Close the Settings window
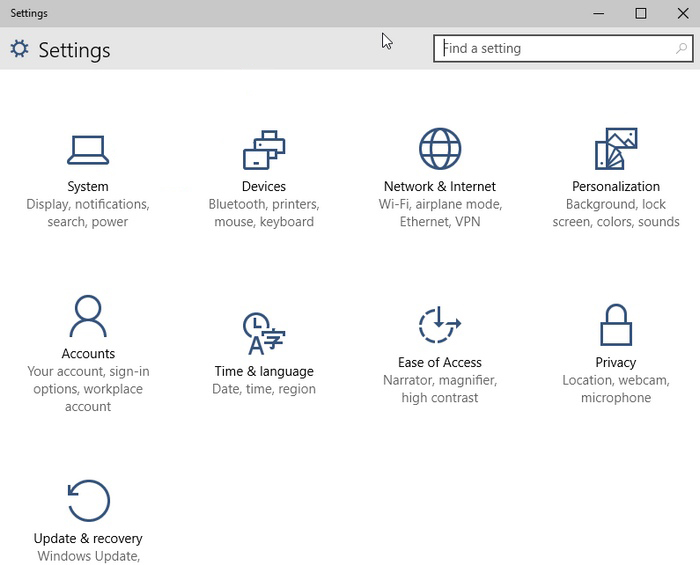Image resolution: width=700 pixels, height=565 pixels. (683, 13)
